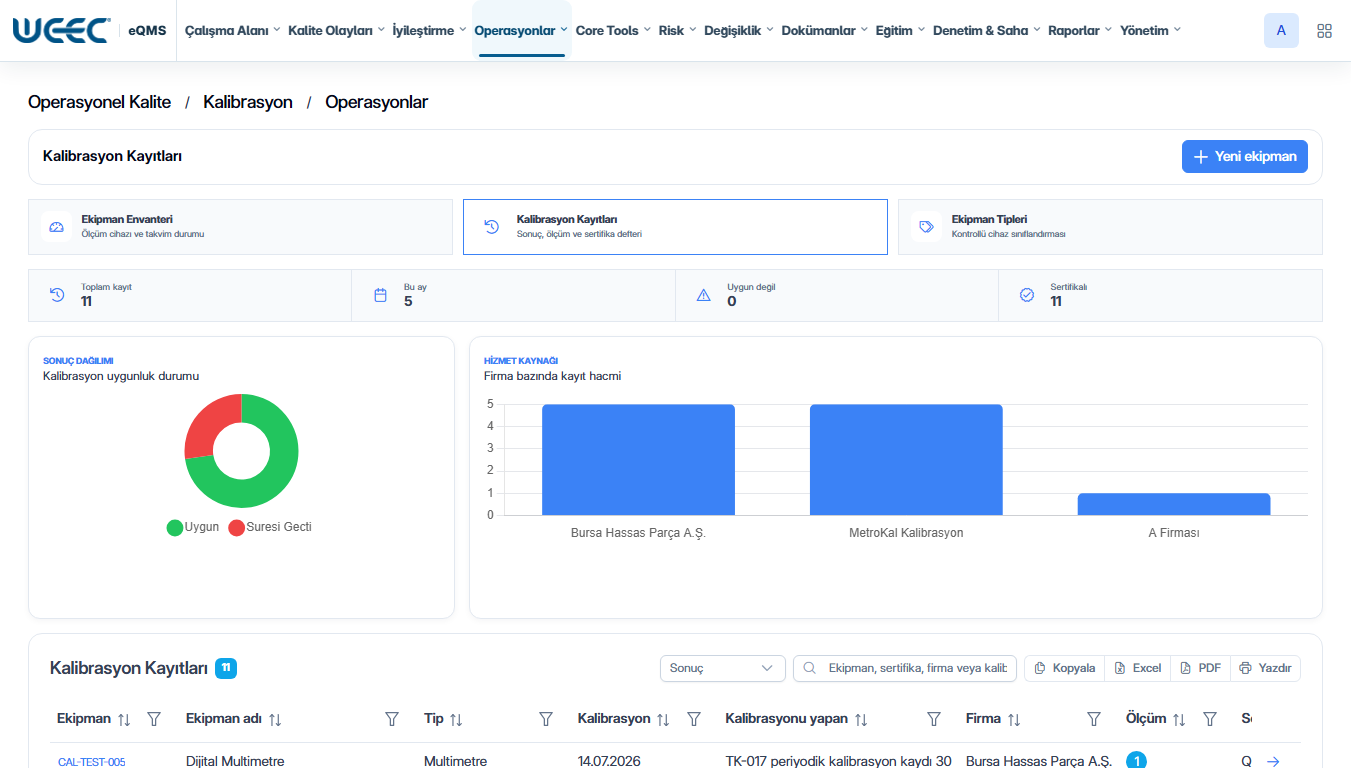
Task: Click the Dijital Multimetre cell
Action: 235,761
